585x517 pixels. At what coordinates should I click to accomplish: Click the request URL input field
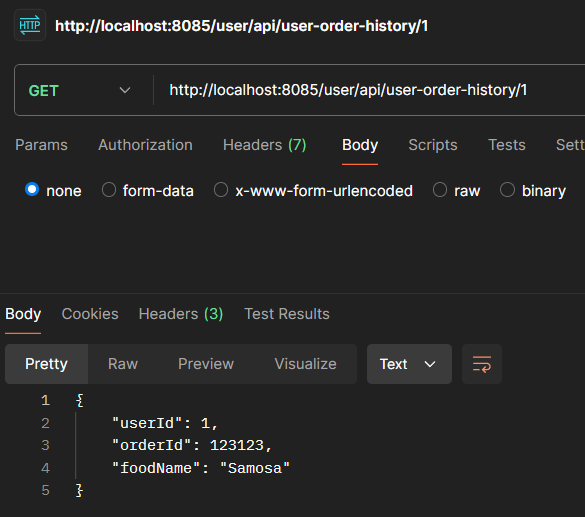pyautogui.click(x=369, y=90)
